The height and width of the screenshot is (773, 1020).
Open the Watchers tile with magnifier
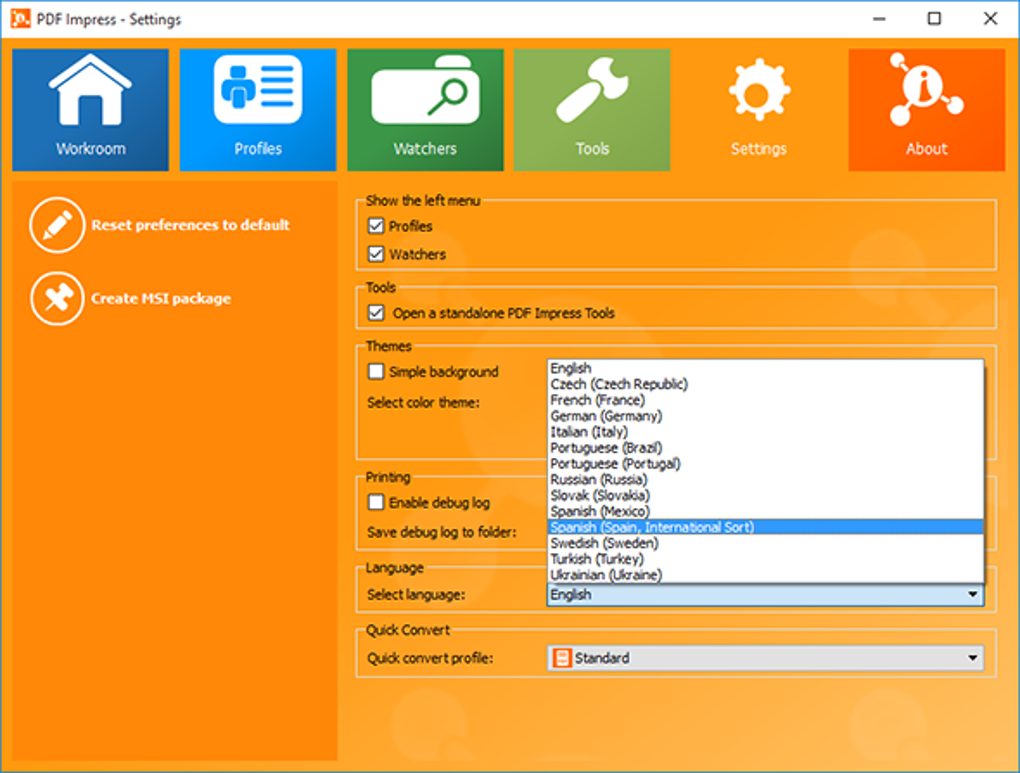(425, 110)
